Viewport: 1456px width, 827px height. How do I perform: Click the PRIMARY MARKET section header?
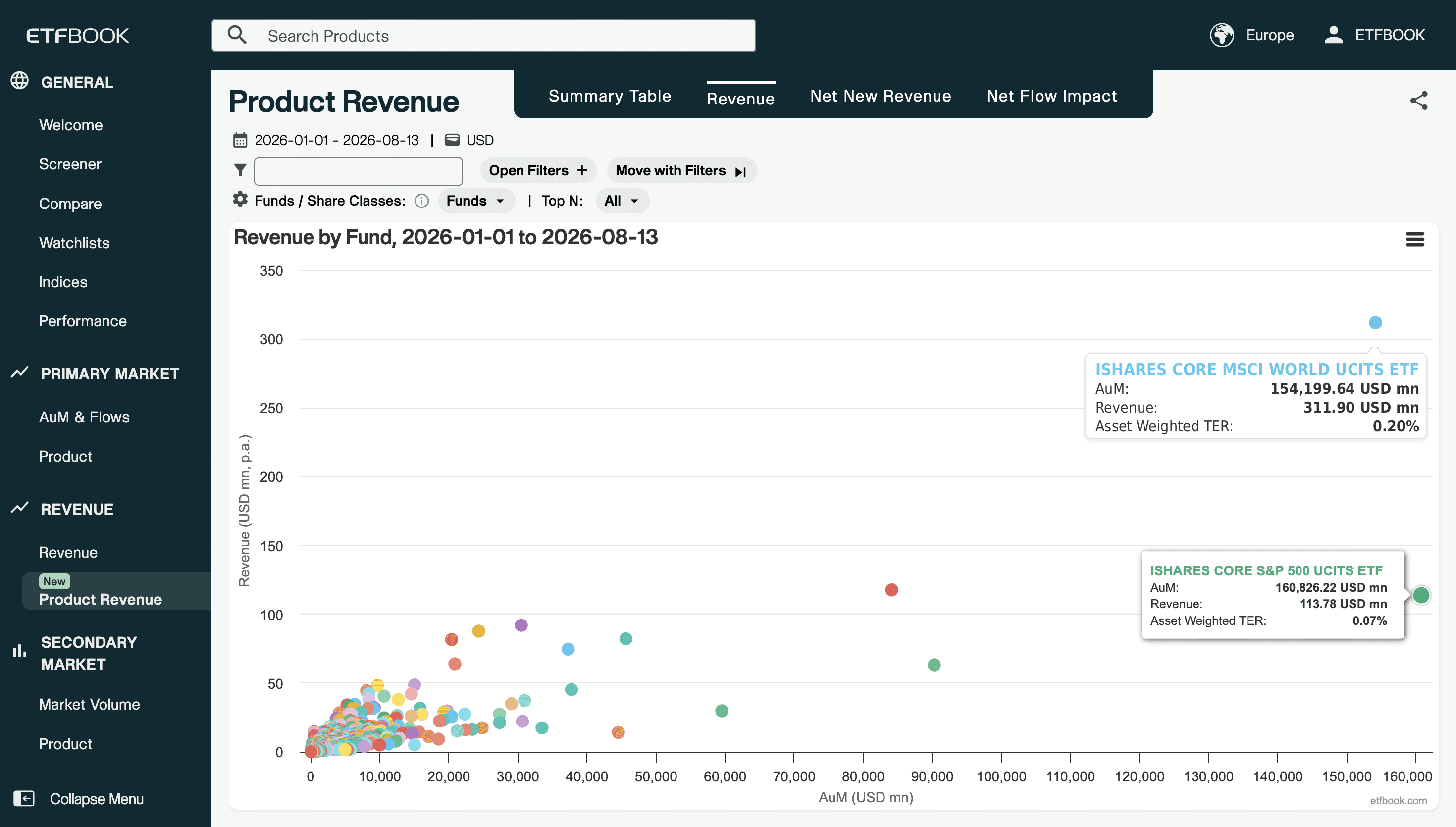point(110,374)
